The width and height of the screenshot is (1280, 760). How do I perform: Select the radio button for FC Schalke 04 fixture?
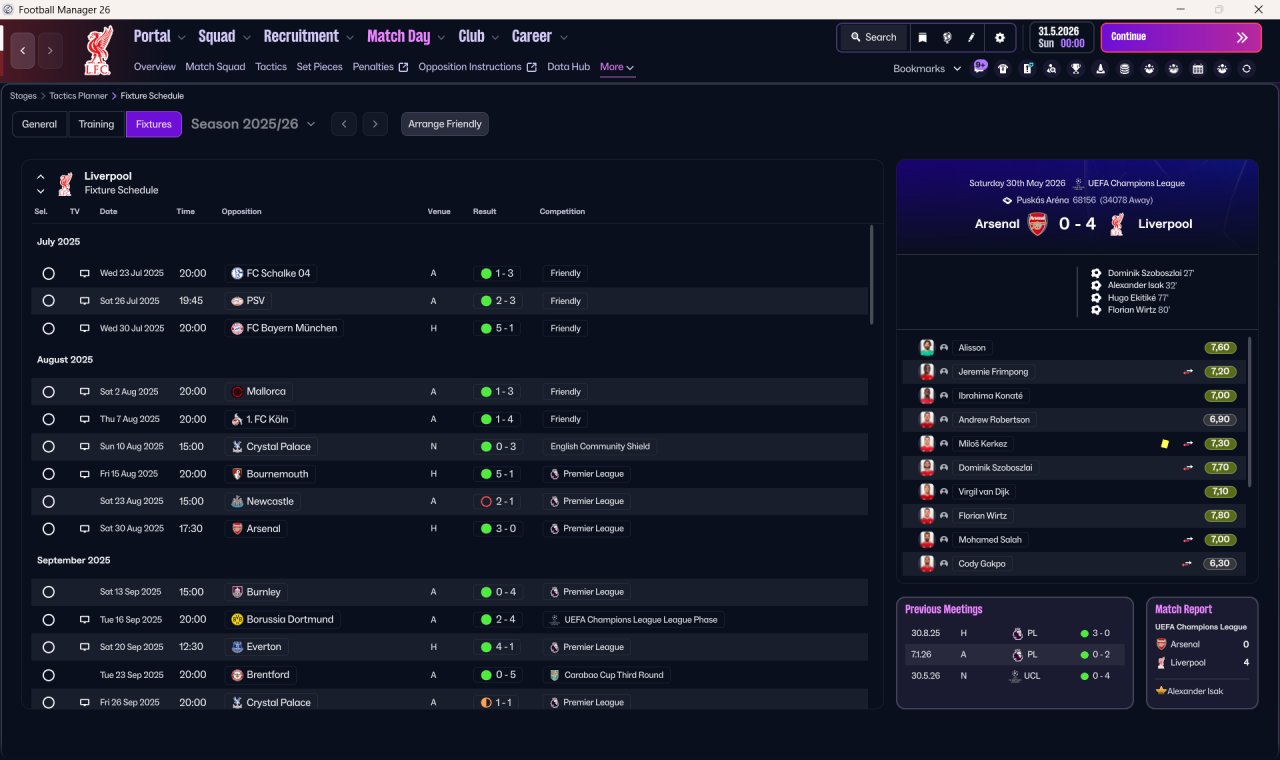coord(48,273)
